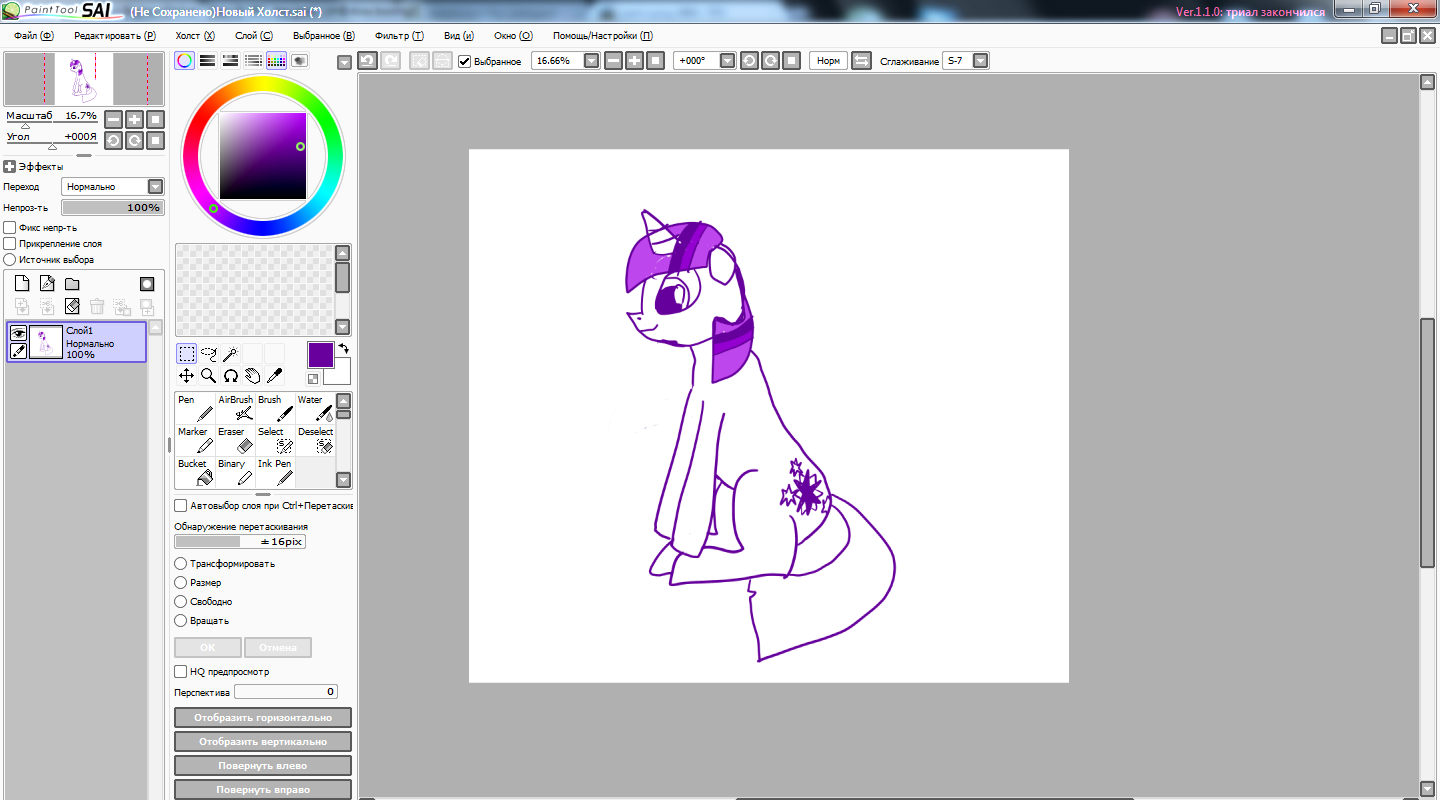Activate the hand pan tool
This screenshot has width=1440, height=800.
(253, 376)
